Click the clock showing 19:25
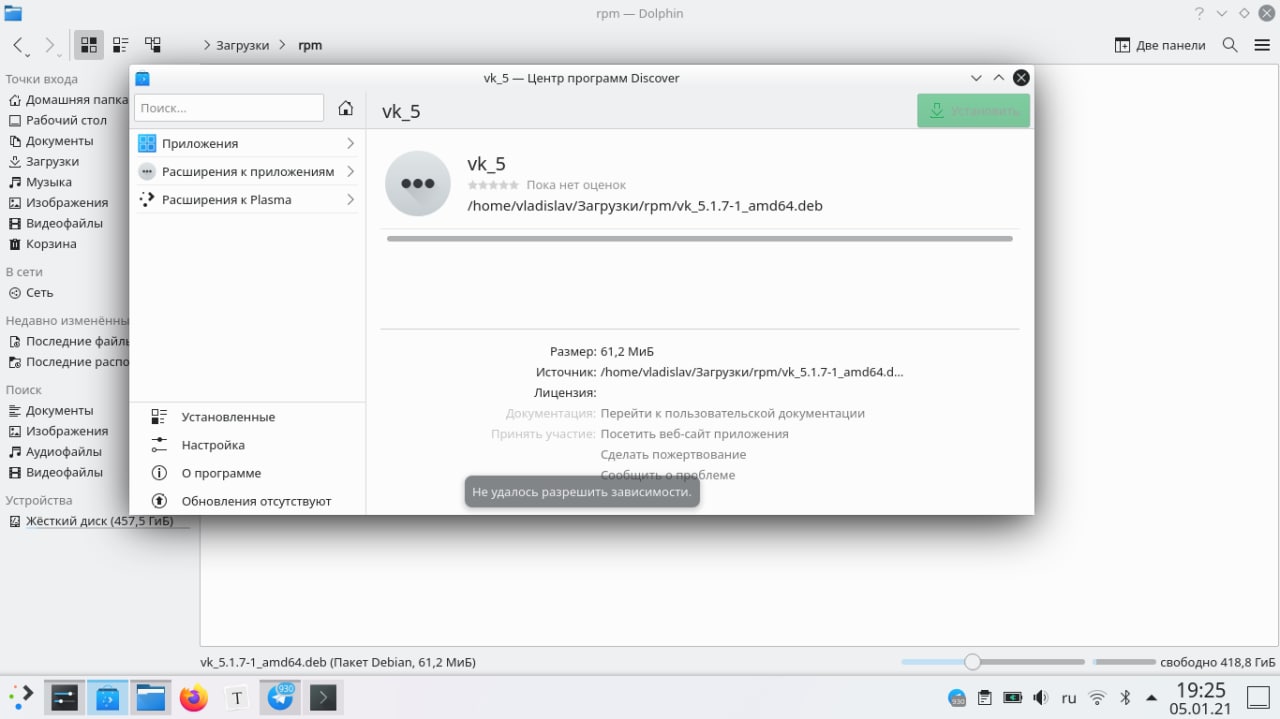Image resolution: width=1280 pixels, height=719 pixels. (1200, 690)
